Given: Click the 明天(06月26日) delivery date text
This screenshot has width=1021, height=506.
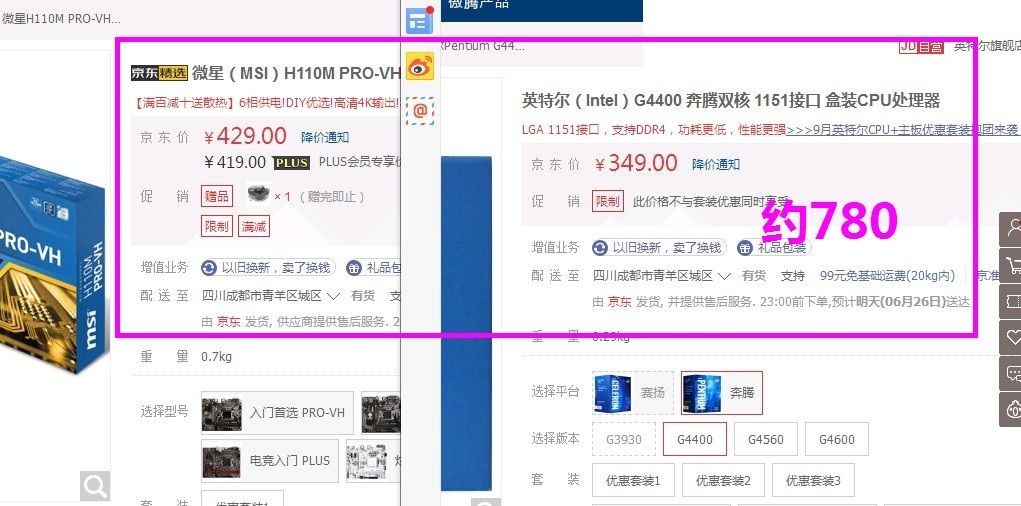Looking at the screenshot, I should [900, 302].
